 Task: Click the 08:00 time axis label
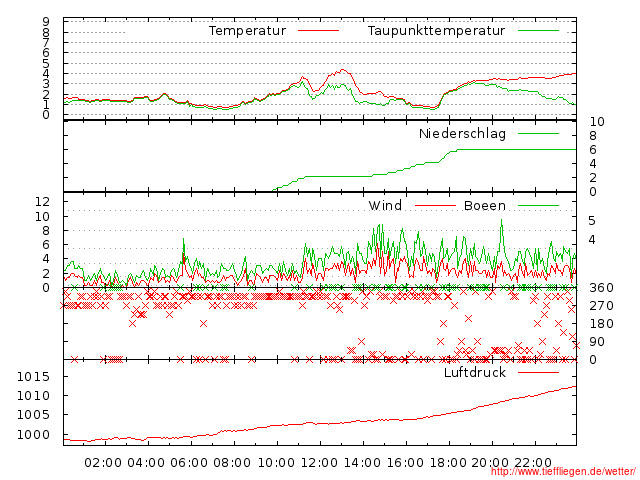(x=232, y=463)
